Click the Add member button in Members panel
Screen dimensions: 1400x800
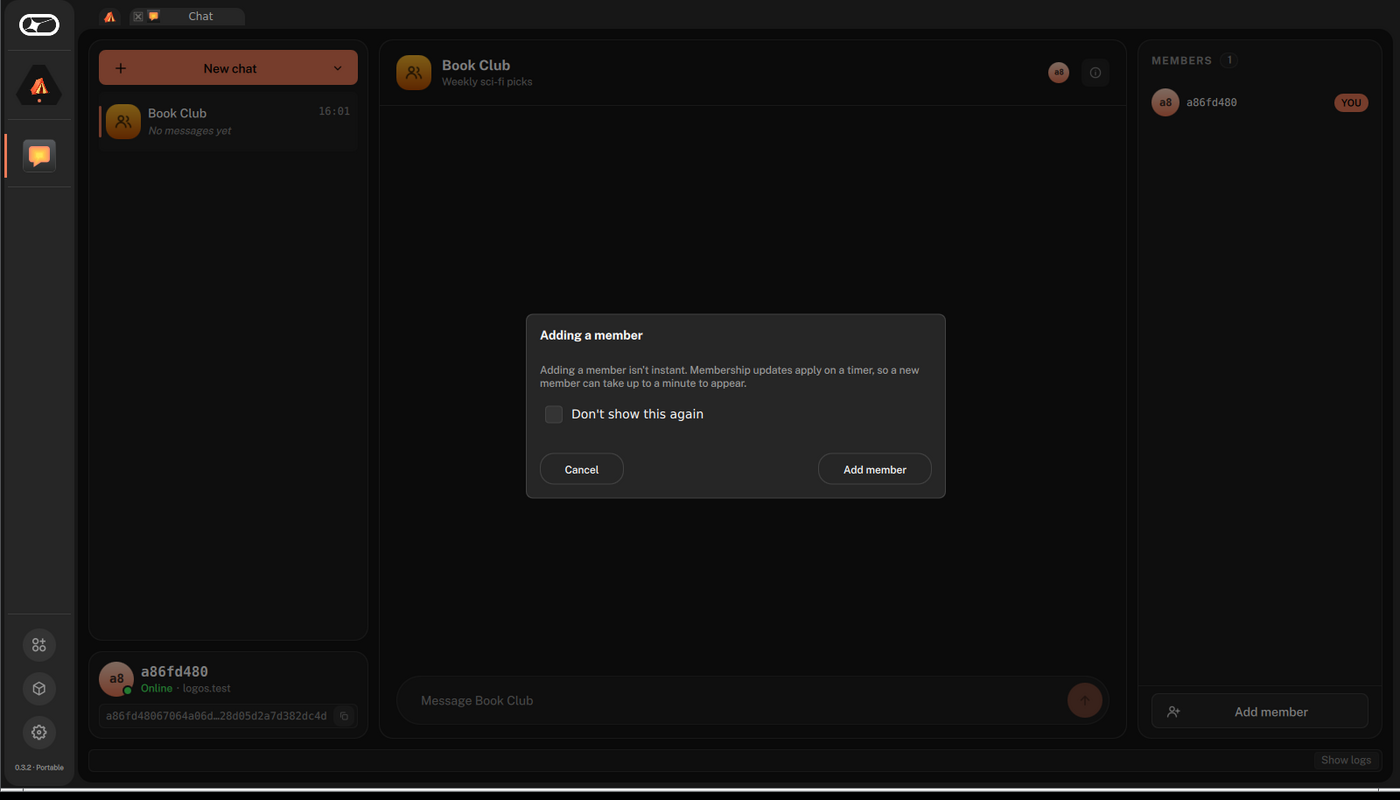(x=1260, y=711)
